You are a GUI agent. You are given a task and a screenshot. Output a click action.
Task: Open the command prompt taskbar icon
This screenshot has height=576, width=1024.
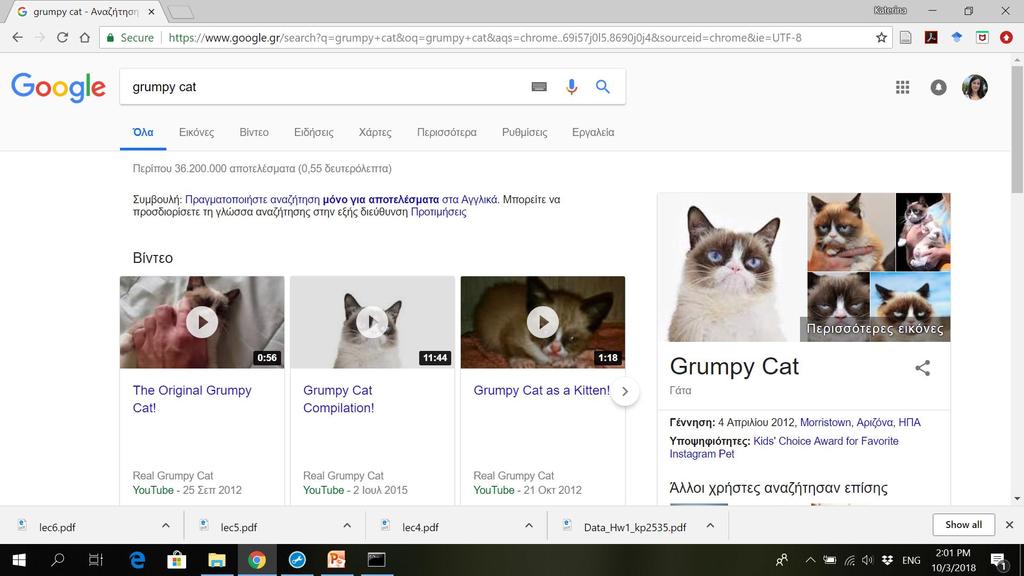pos(376,560)
